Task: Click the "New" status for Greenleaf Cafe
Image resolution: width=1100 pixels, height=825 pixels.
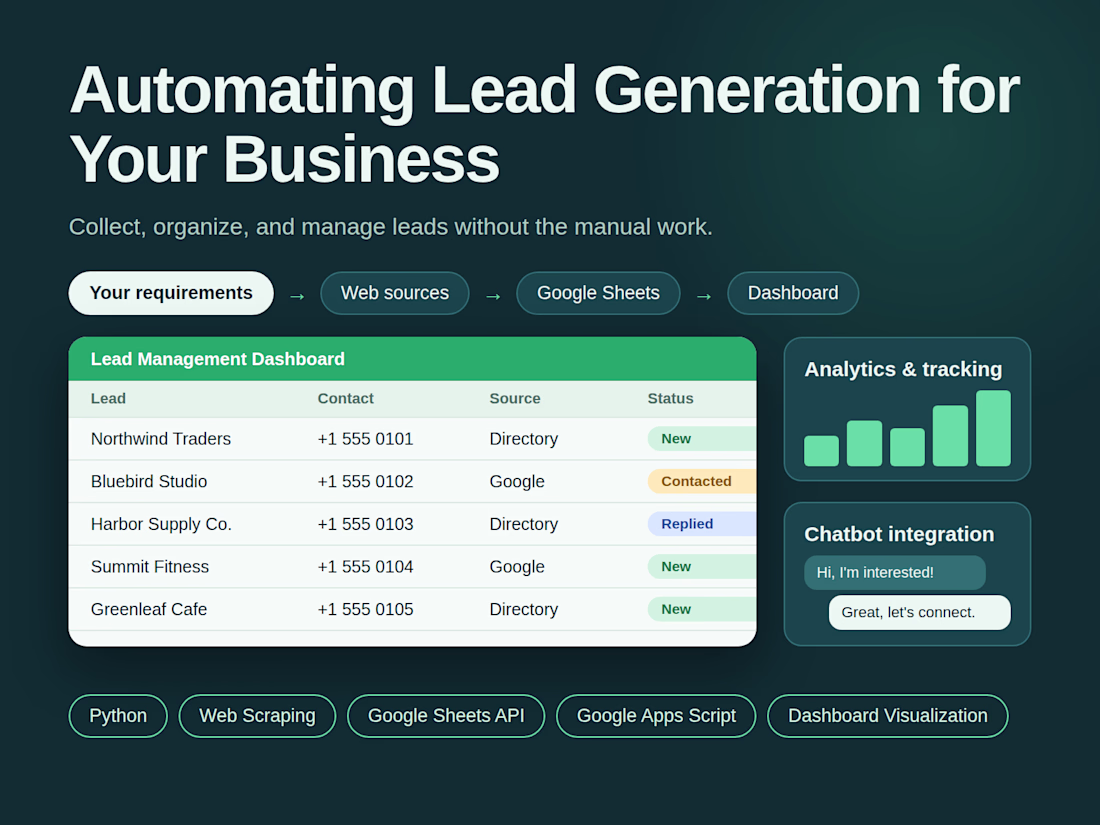Action: (x=702, y=609)
